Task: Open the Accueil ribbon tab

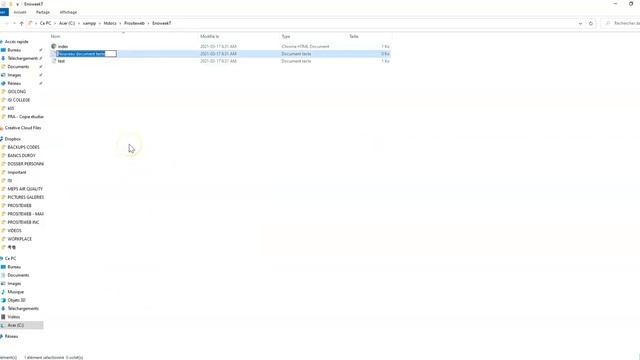Action: (x=20, y=12)
